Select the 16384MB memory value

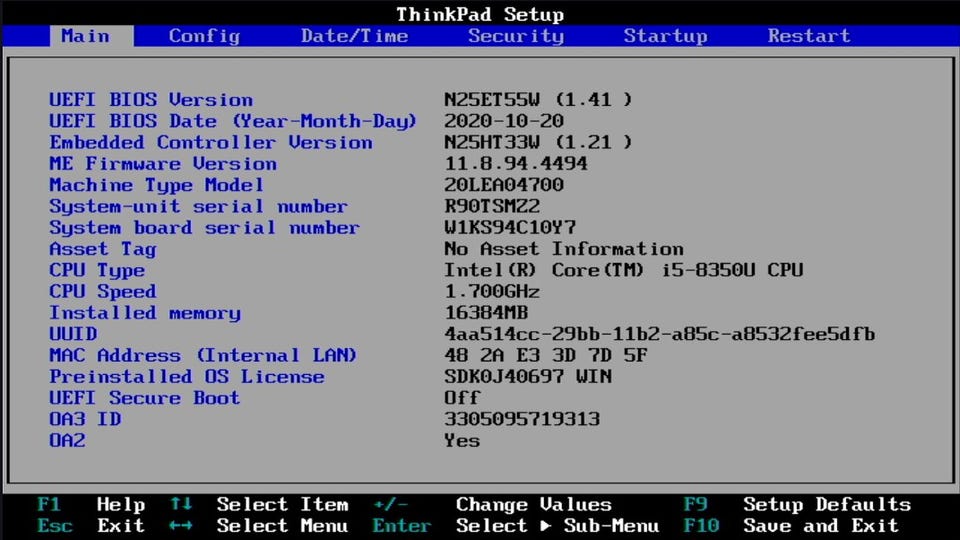tap(486, 313)
